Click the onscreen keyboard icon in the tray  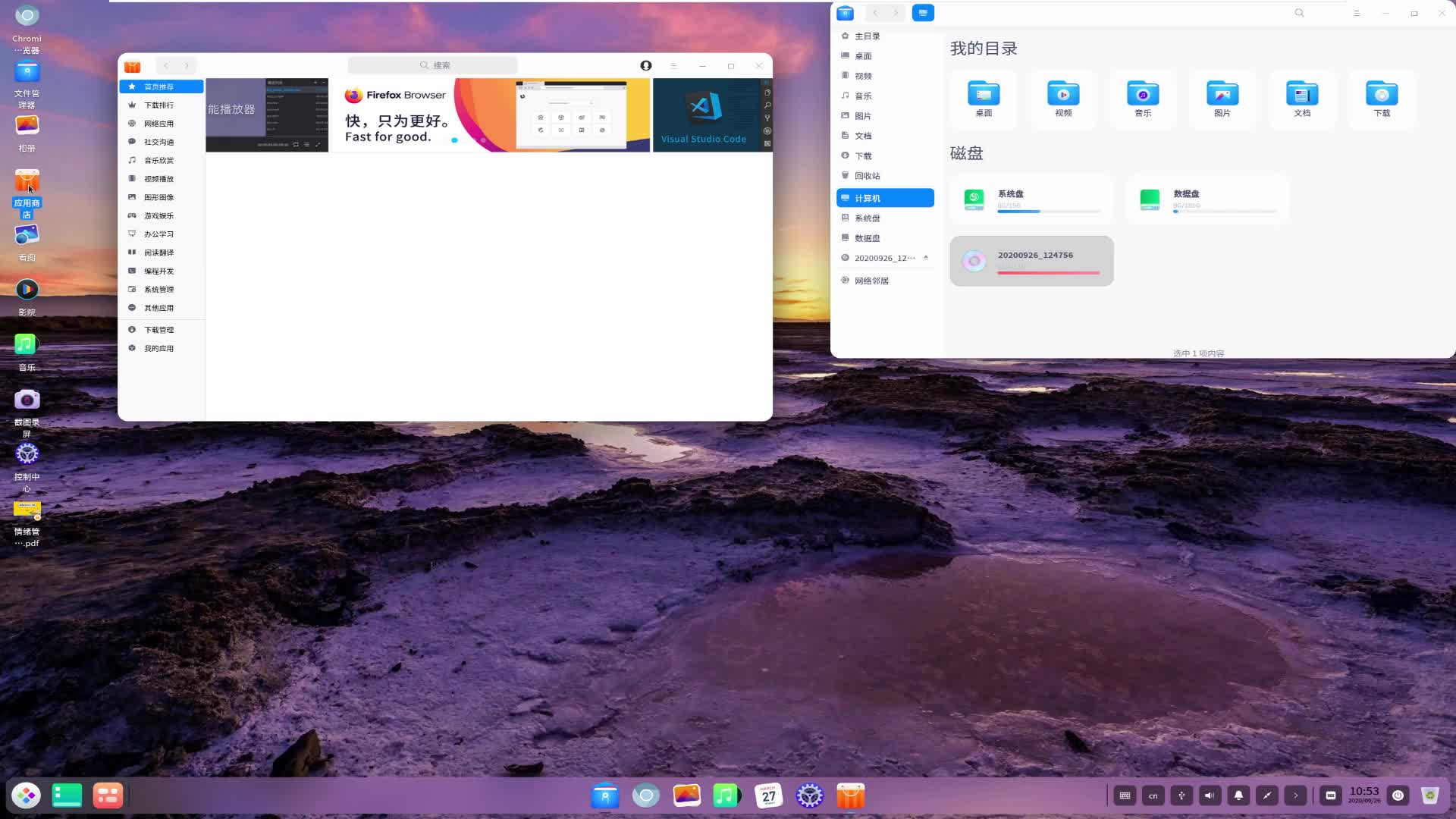pyautogui.click(x=1125, y=795)
